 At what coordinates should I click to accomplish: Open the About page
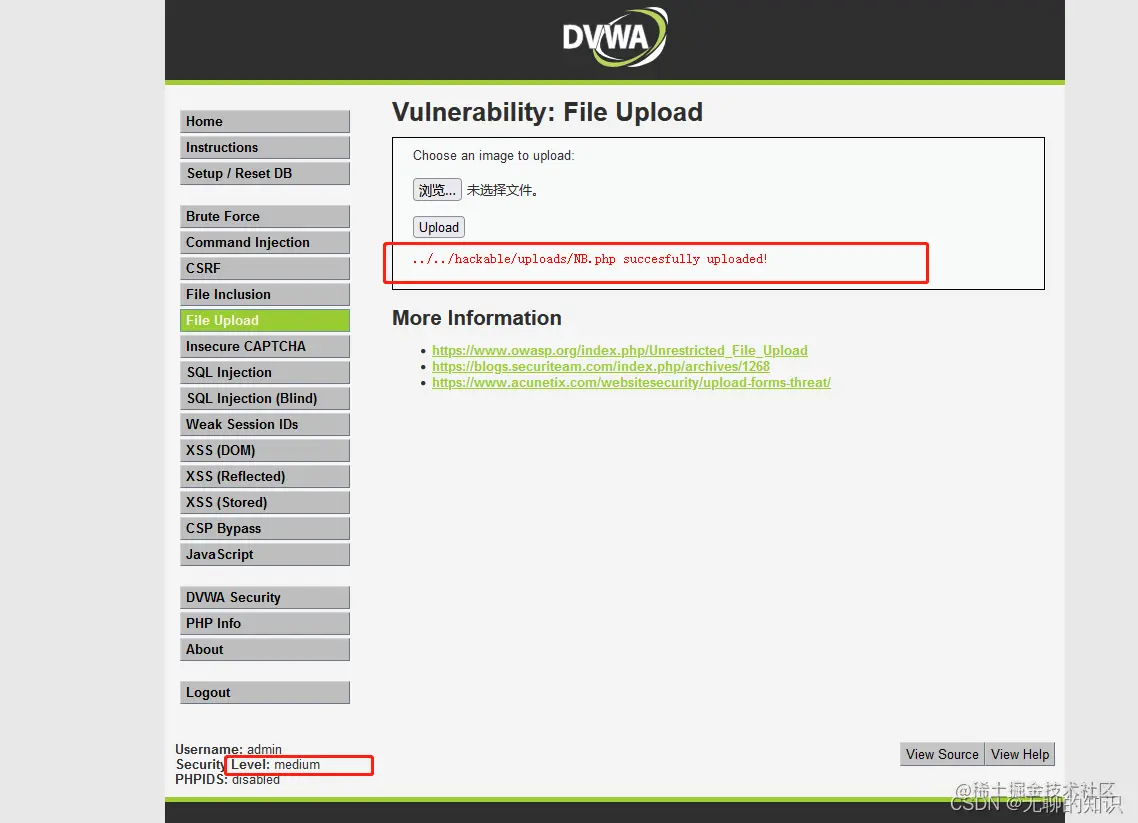coord(265,650)
